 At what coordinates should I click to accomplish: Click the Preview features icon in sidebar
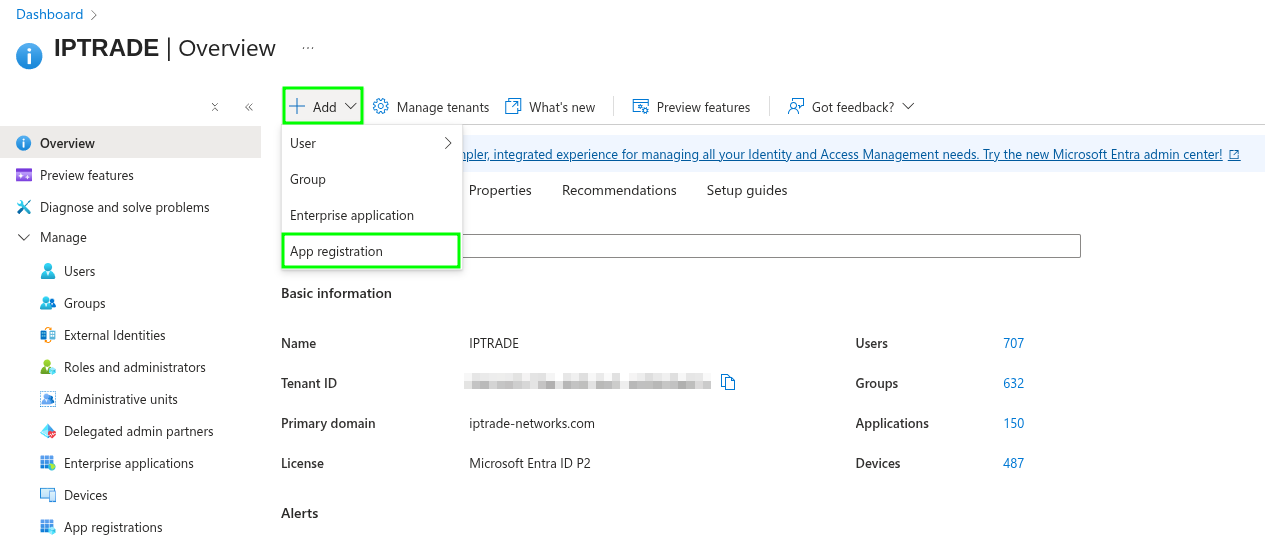pos(24,175)
